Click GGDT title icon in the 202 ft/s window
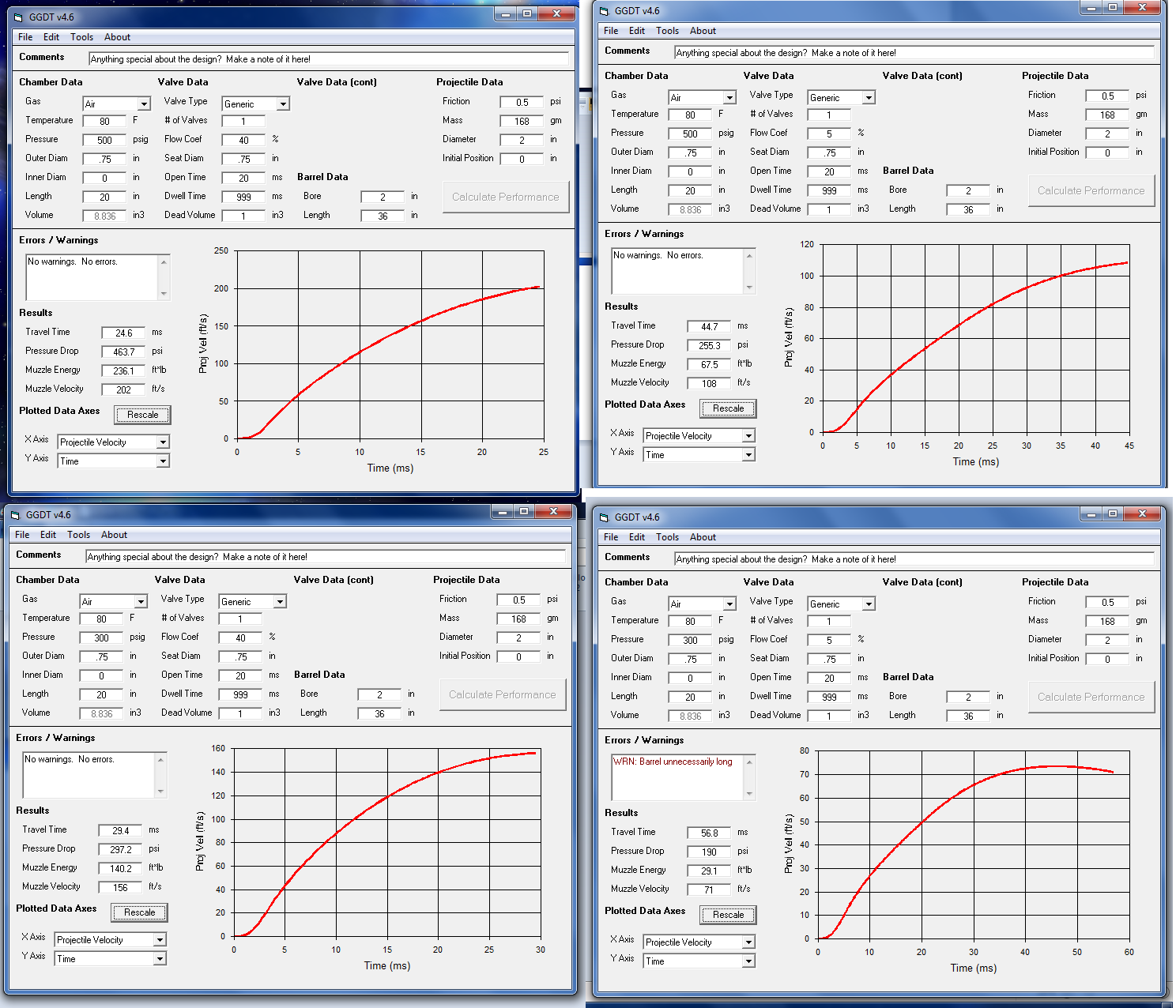Viewport: 1176px width, 1008px height. tap(18, 17)
